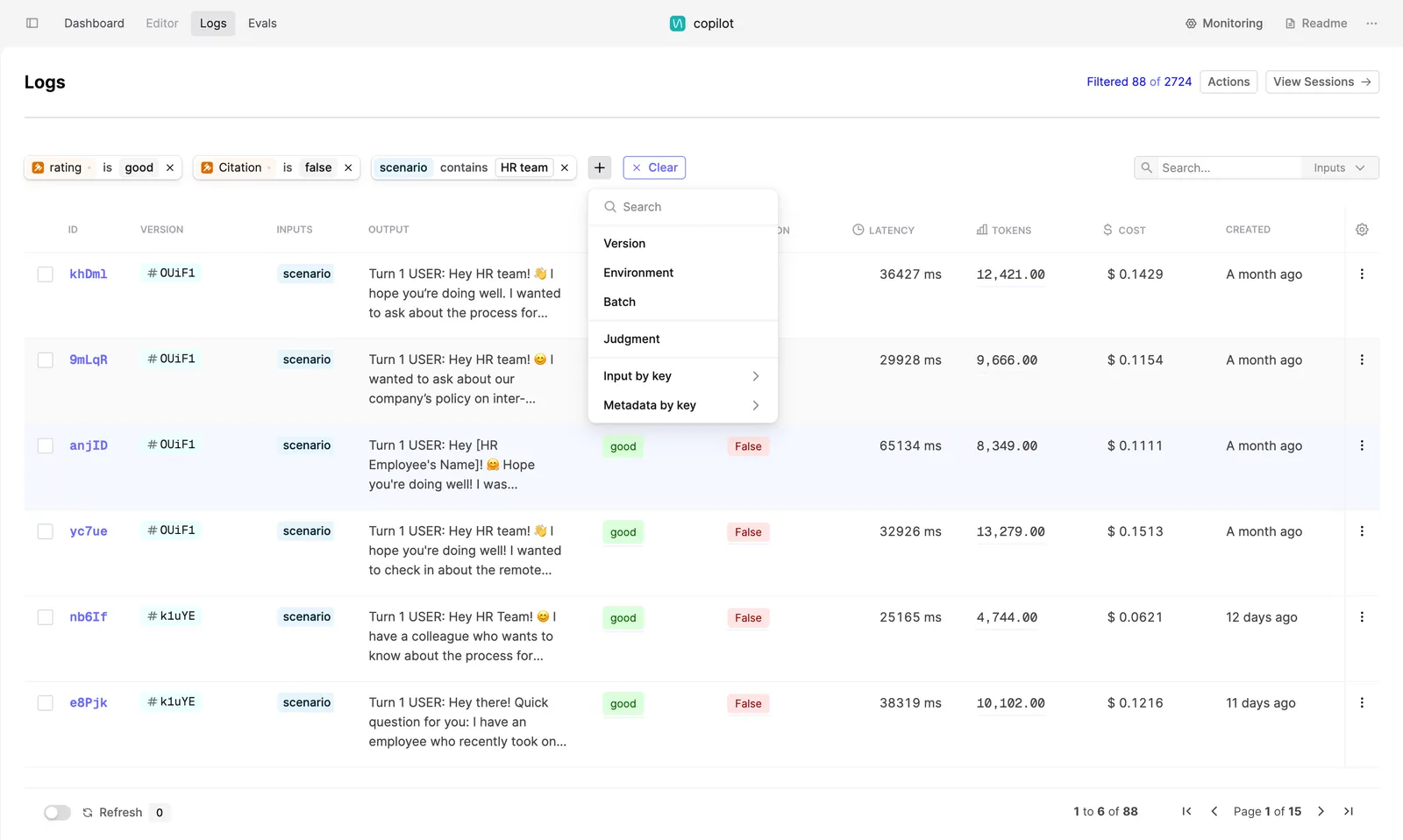Open log entry e8Pjk
Image resolution: width=1403 pixels, height=840 pixels.
89,703
